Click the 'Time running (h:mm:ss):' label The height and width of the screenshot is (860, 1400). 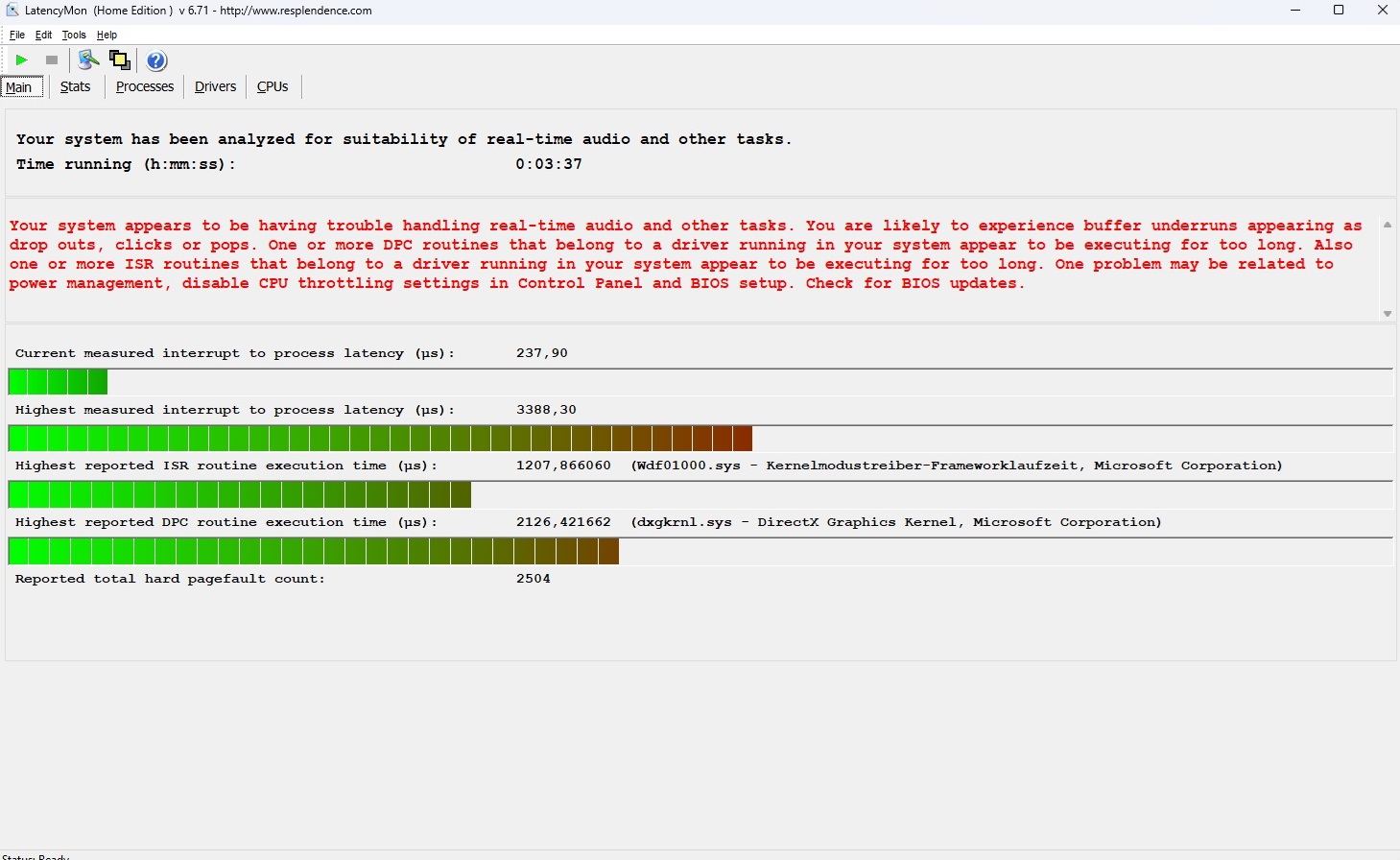pos(126,164)
